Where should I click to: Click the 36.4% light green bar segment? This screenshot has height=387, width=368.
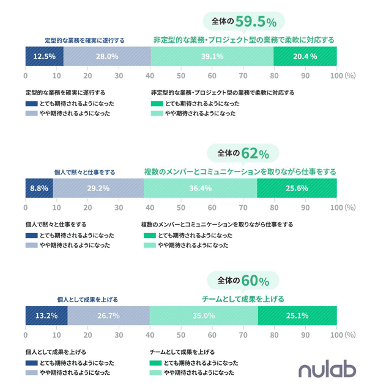(x=200, y=188)
